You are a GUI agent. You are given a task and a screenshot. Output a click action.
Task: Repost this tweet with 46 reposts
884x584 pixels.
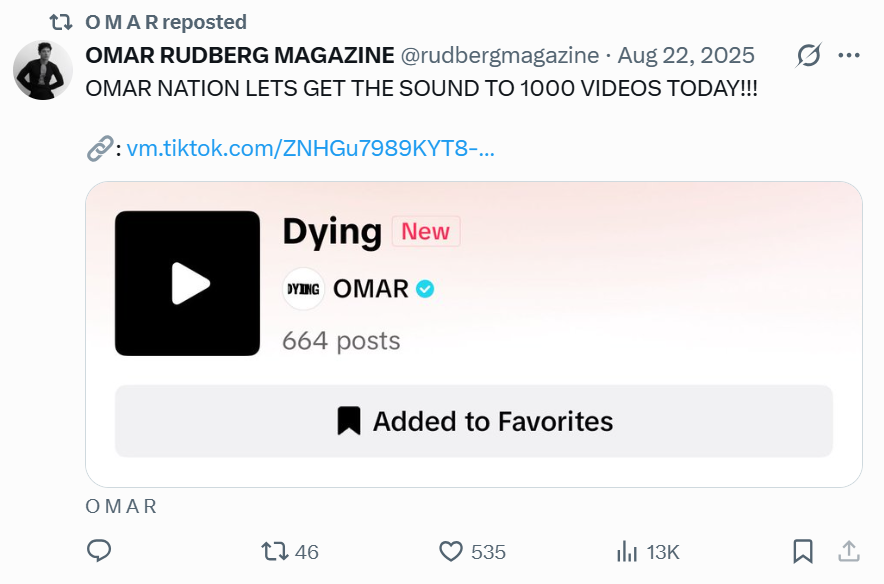coord(274,551)
